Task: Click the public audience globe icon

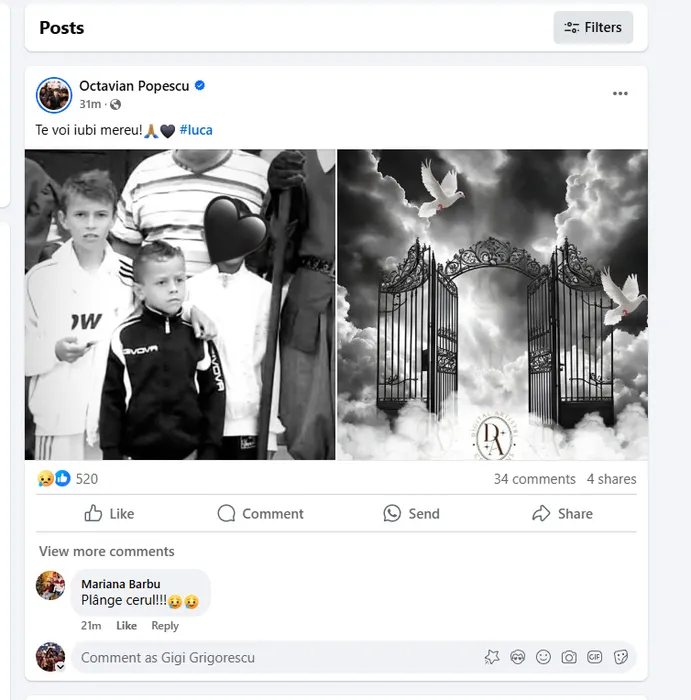Action: [115, 105]
